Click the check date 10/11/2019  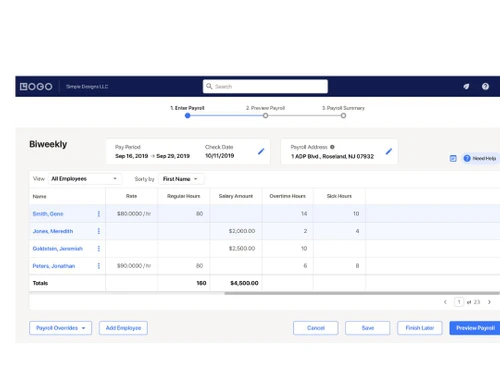[220, 156]
